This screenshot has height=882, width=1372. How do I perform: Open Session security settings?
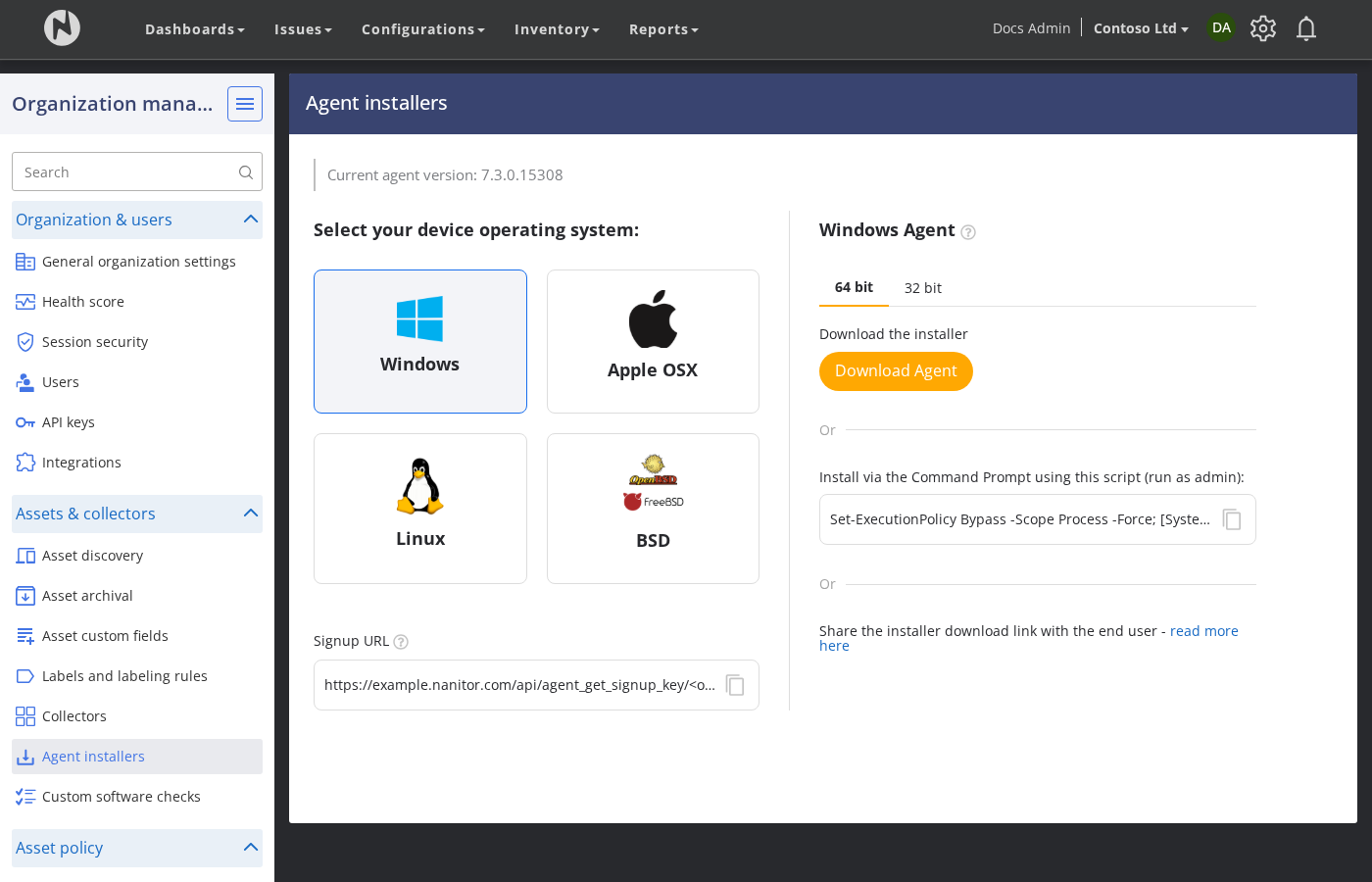pos(137,342)
